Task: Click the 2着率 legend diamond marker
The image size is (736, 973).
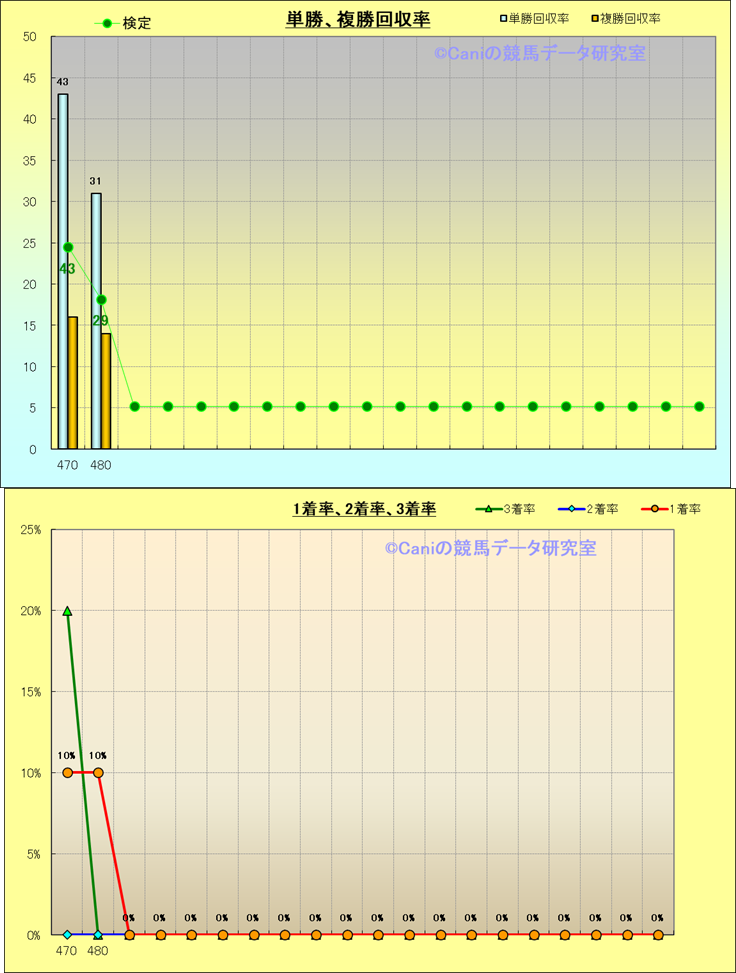Action: [568, 509]
